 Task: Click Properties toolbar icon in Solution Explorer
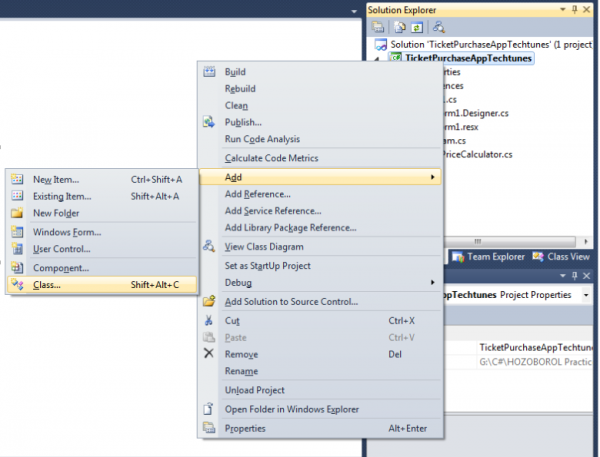click(x=378, y=27)
